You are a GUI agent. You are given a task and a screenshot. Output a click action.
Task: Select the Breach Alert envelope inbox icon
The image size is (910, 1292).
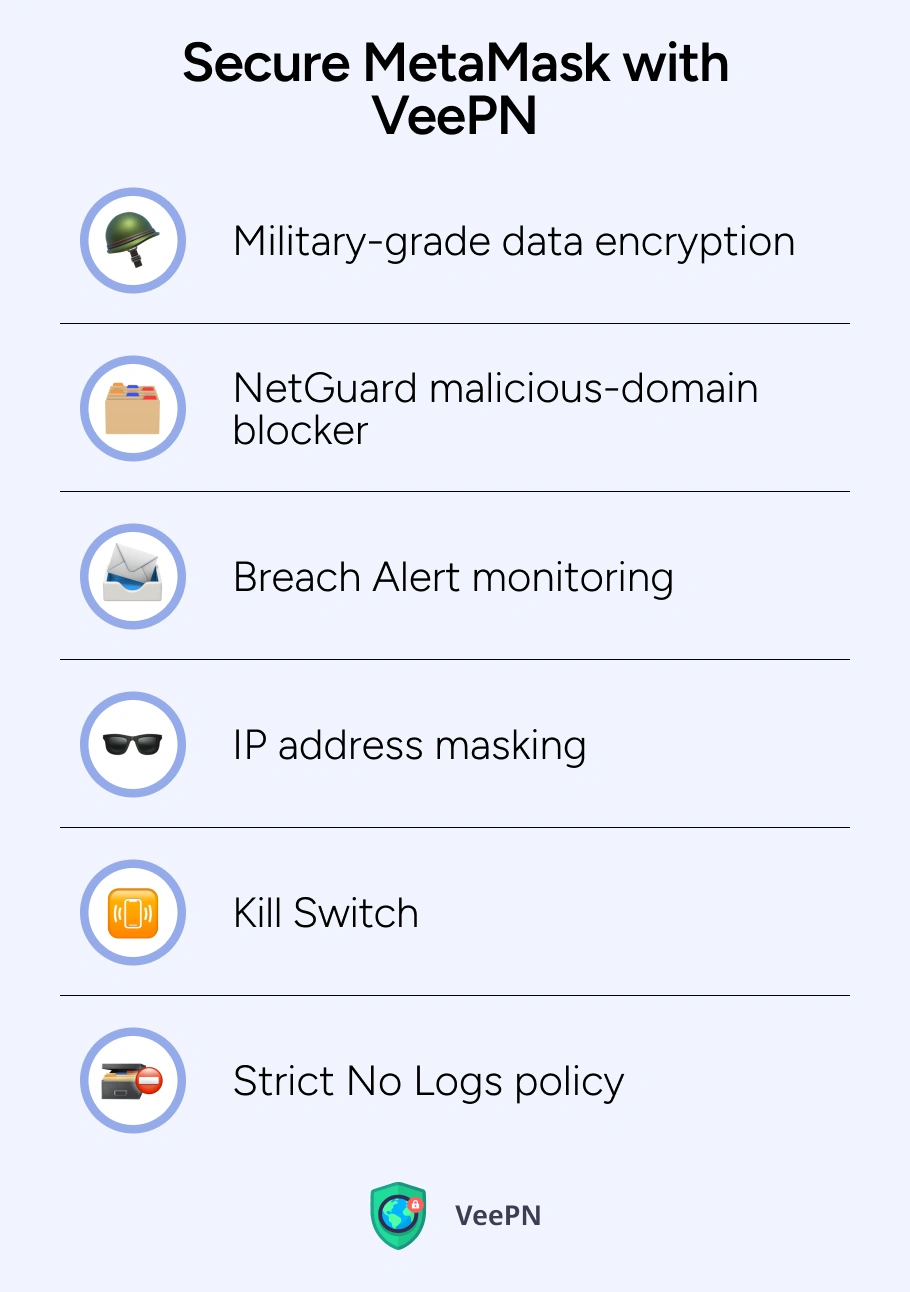tap(132, 577)
